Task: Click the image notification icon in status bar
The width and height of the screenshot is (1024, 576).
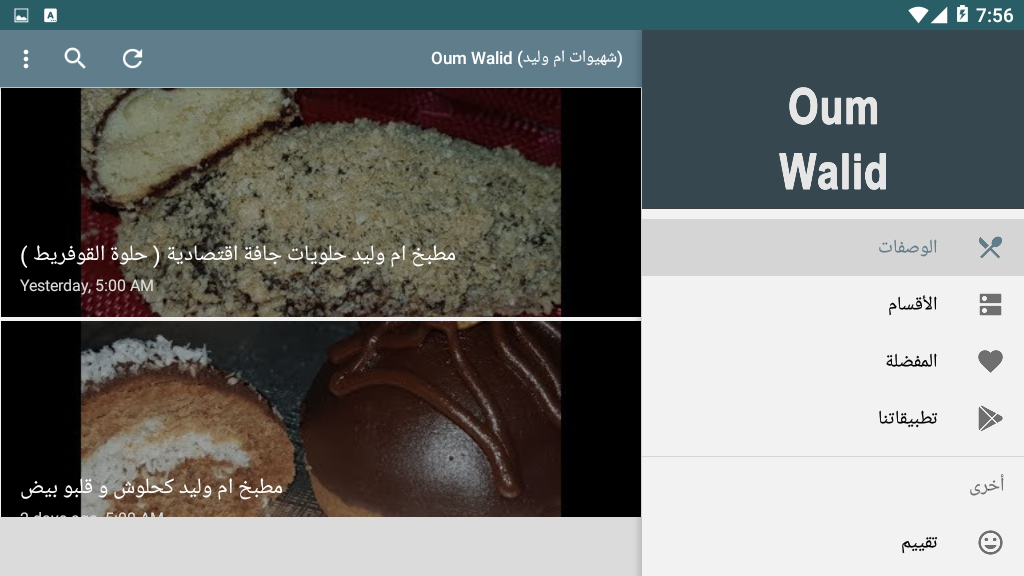Action: [22, 15]
